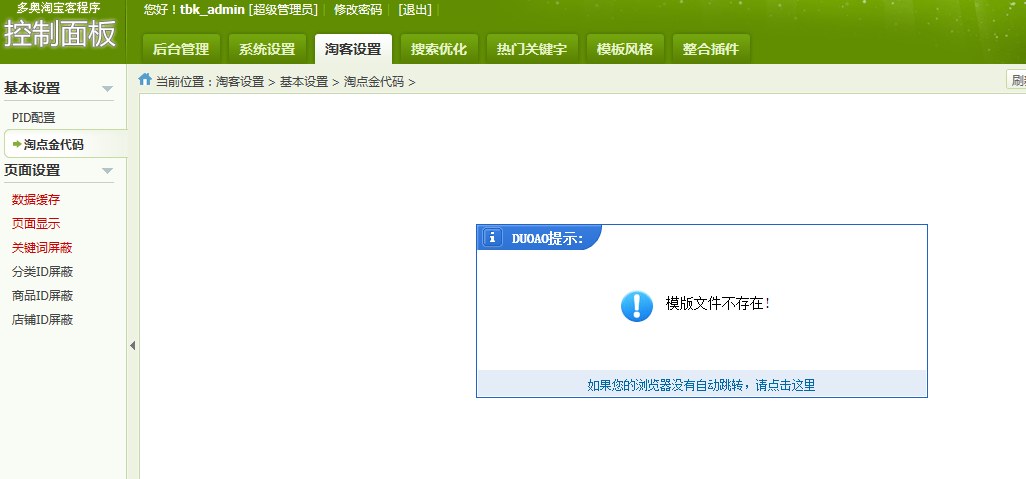Open 数据缓存 in the sidebar
Screen dimensions: 1026x479
click(x=36, y=200)
